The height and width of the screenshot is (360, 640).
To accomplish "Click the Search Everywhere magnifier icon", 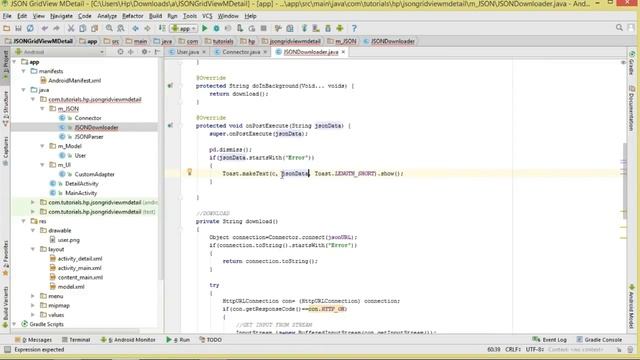I will click(619, 28).
